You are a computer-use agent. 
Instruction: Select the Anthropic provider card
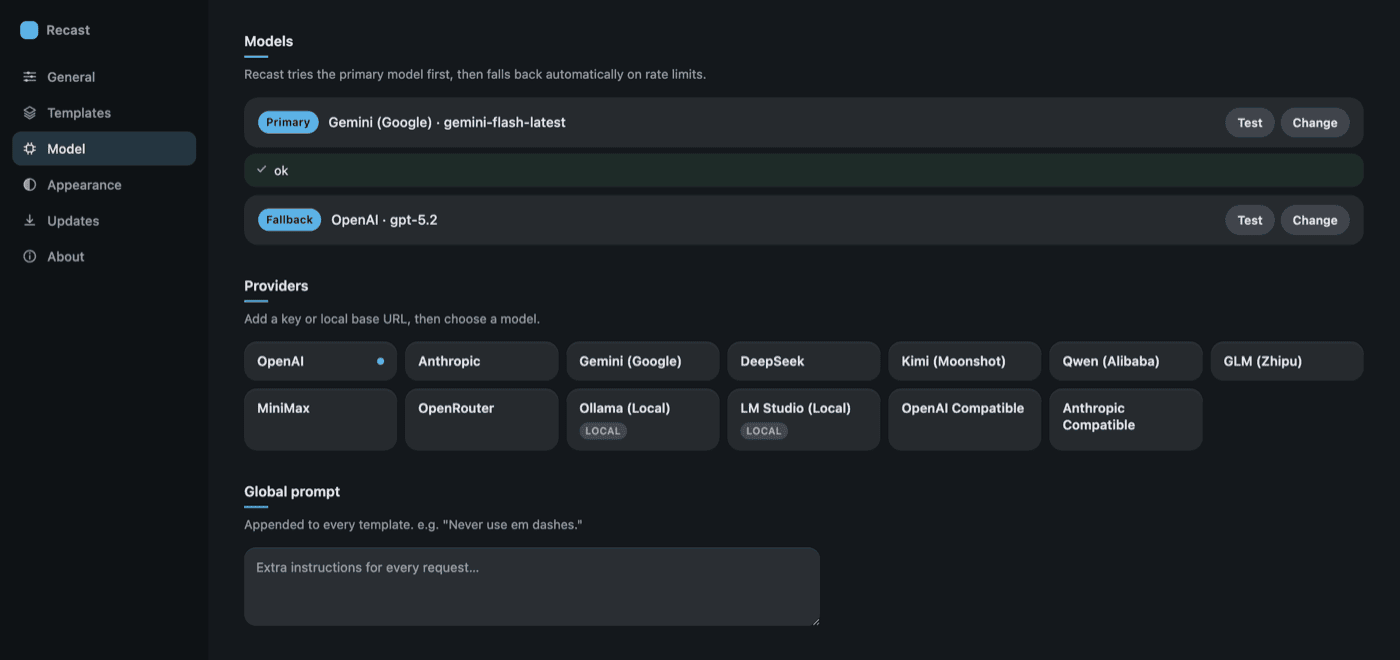coord(481,361)
